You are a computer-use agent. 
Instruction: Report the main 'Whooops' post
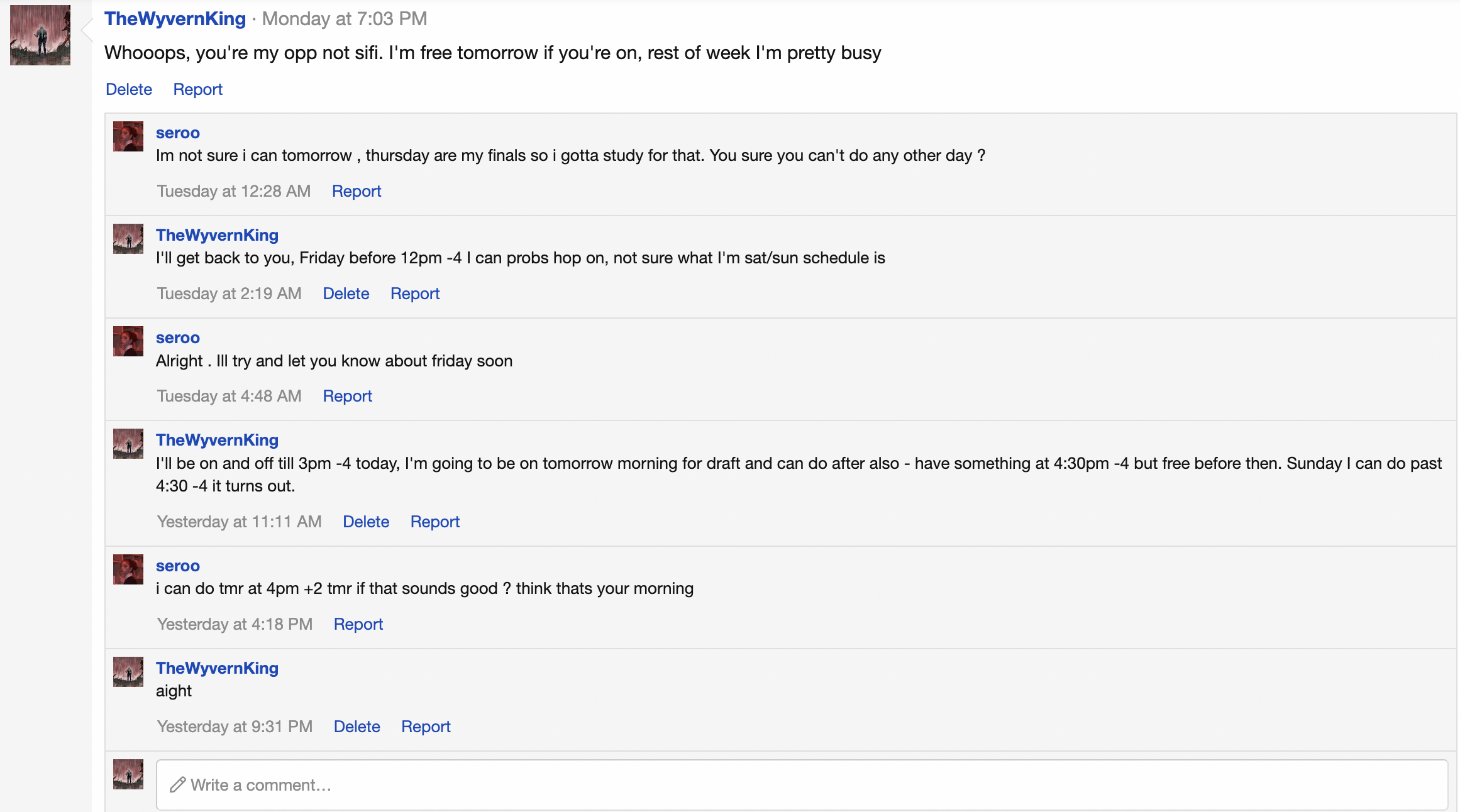(197, 89)
